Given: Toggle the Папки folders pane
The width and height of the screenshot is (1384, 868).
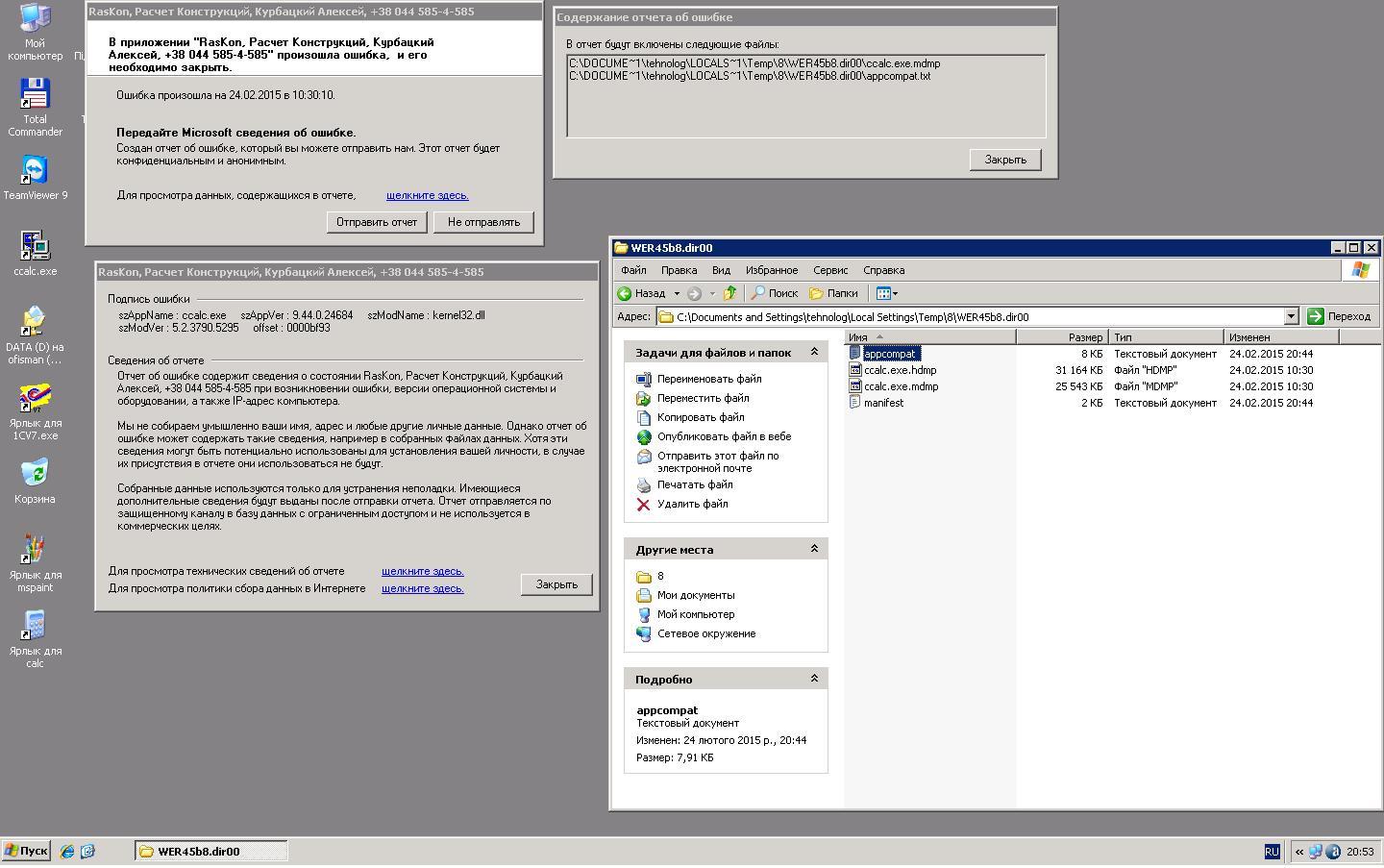Looking at the screenshot, I should point(833,293).
